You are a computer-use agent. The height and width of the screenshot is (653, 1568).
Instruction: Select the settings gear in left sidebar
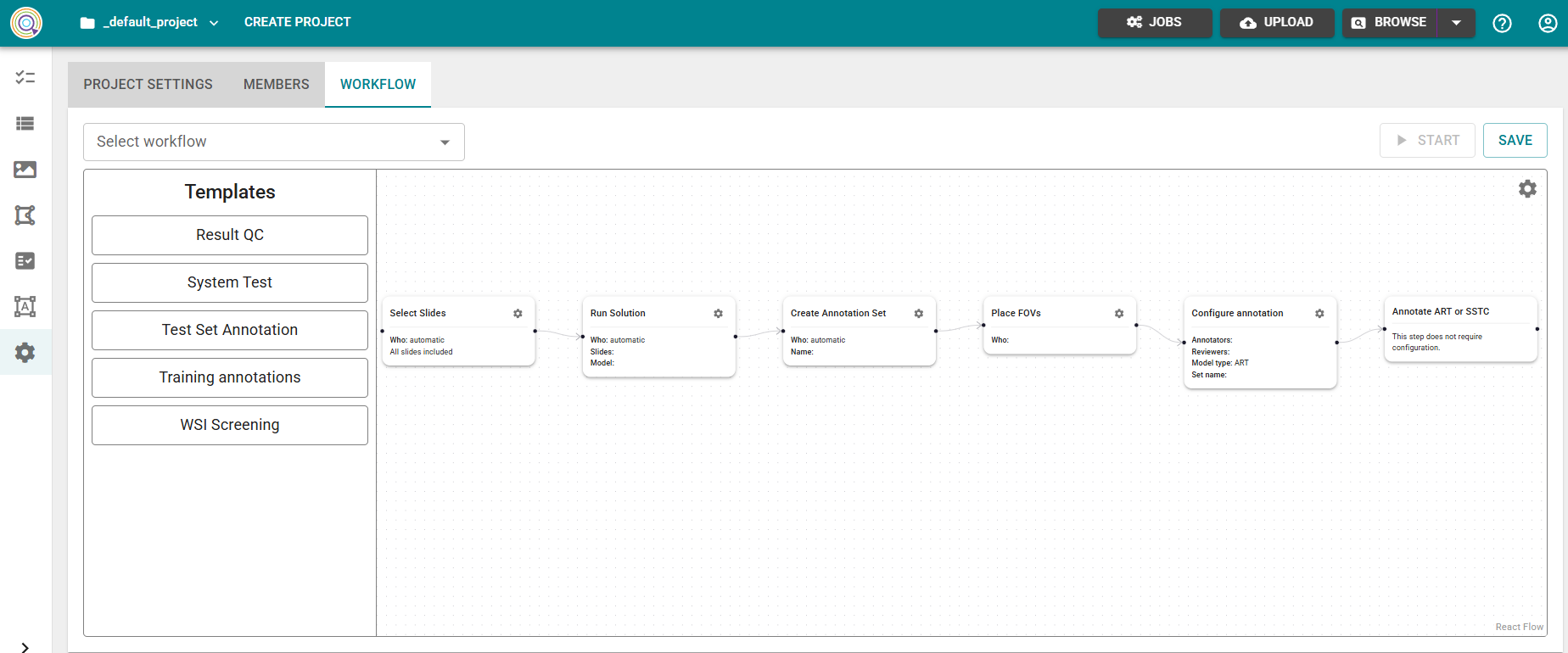(x=25, y=353)
